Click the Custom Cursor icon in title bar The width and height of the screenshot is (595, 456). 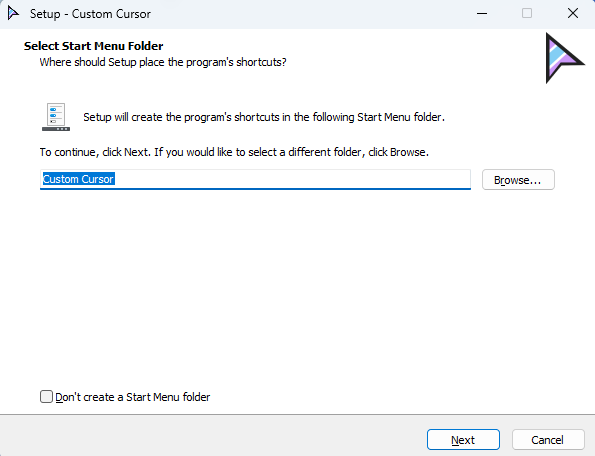13,14
